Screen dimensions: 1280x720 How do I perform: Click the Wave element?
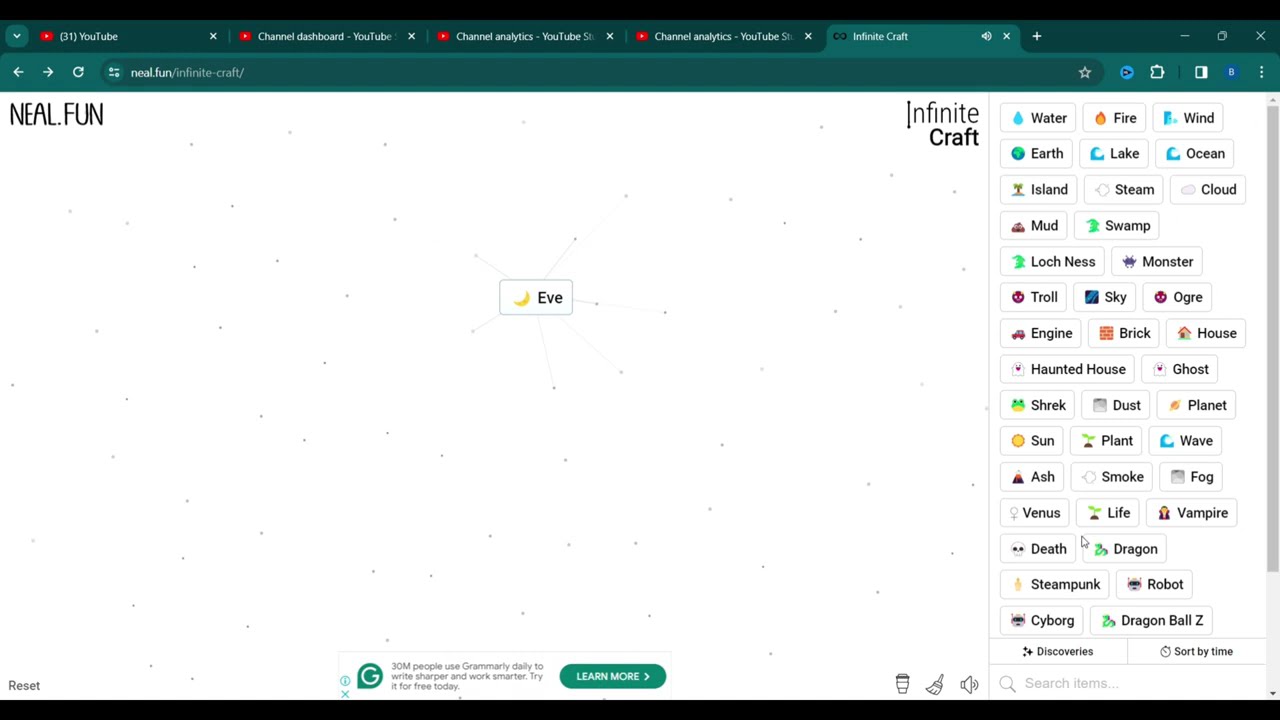(x=1186, y=441)
